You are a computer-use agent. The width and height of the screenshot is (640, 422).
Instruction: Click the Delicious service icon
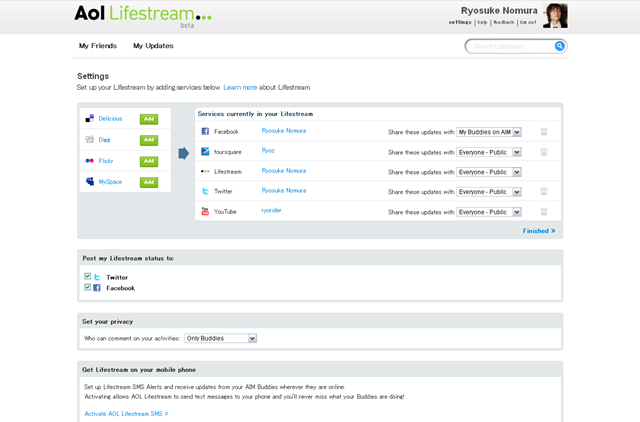[89, 119]
